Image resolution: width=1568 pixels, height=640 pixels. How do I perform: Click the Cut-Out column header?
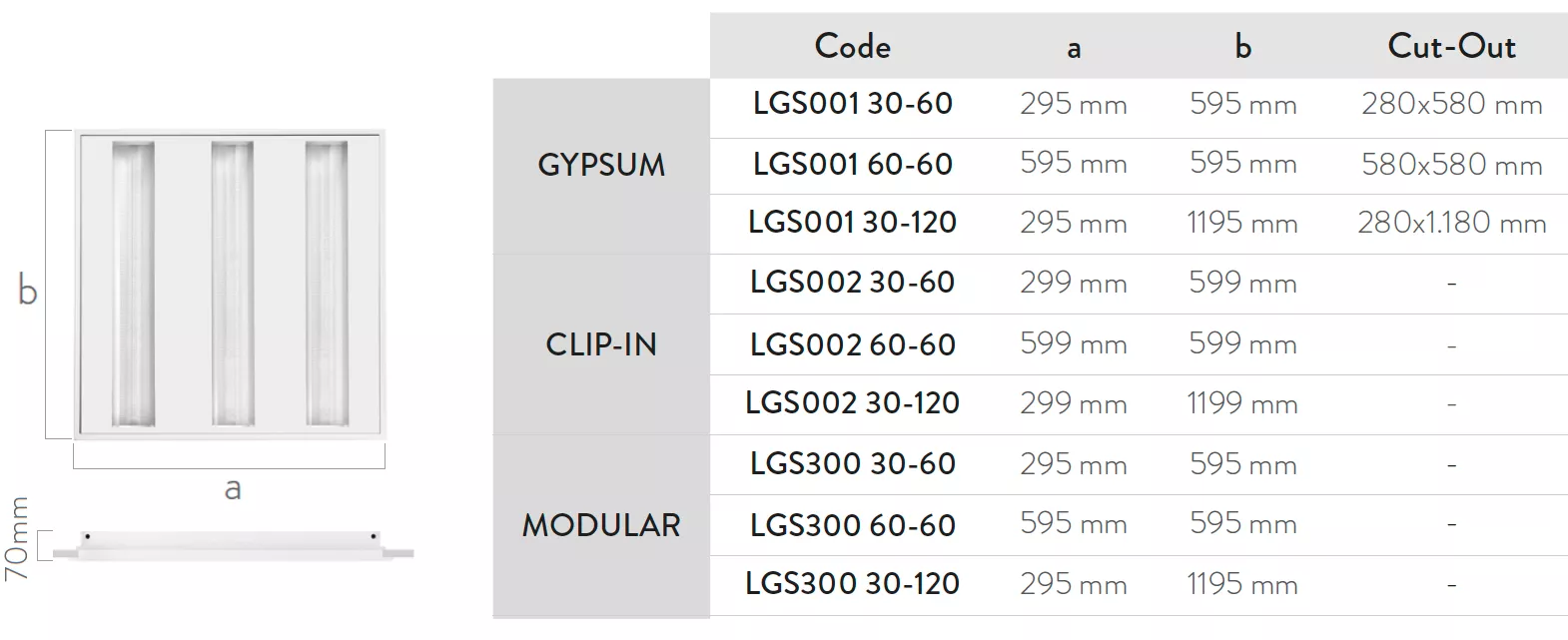click(x=1451, y=47)
